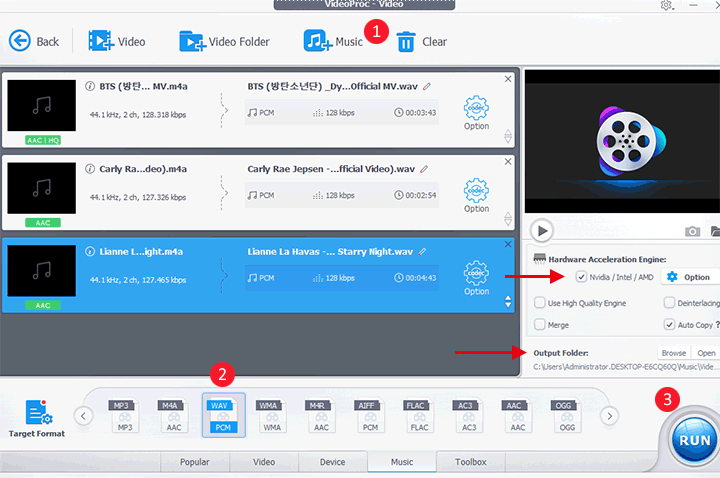Open codec Option for BTS track

point(476,113)
